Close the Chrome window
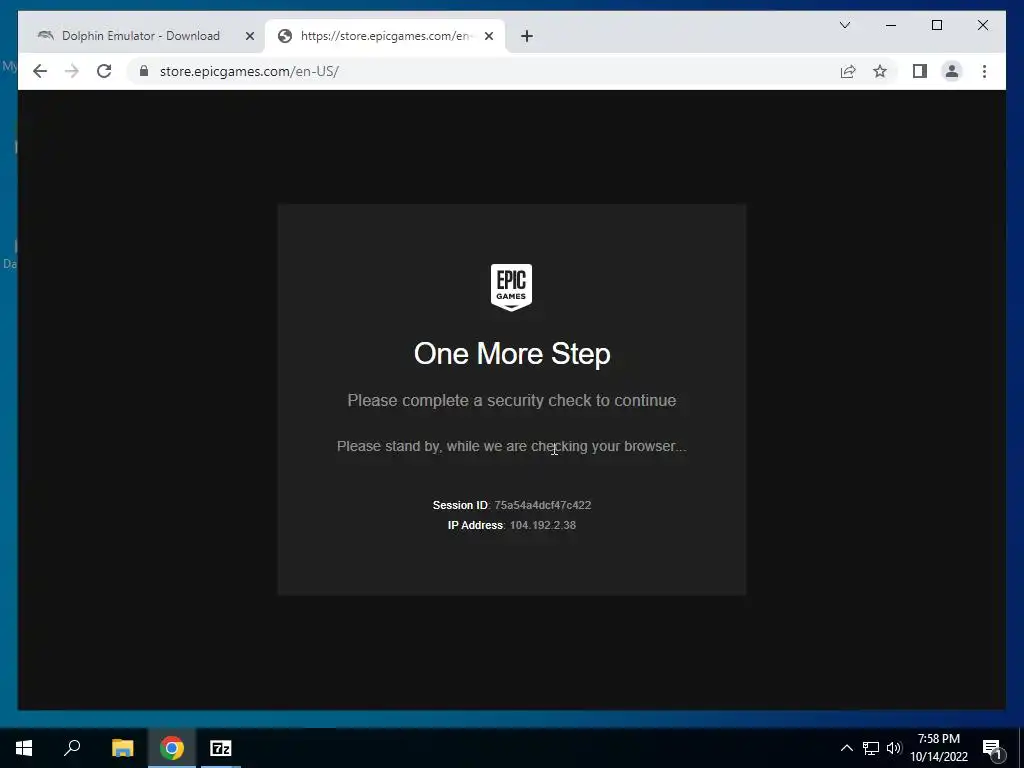The image size is (1024, 768). 982,25
